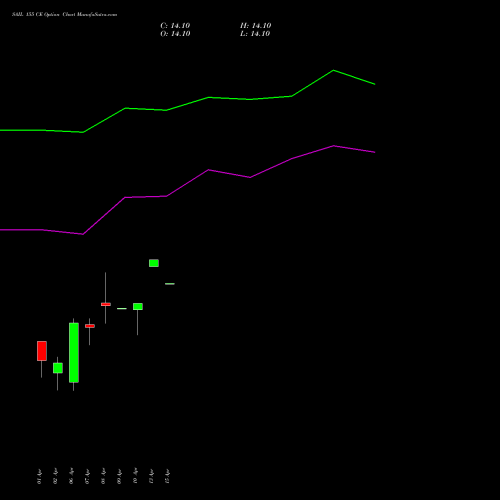Click the highest green candle for 12 Apr
Image resolution: width=500 pixels, height=500 pixels.
click(154, 263)
